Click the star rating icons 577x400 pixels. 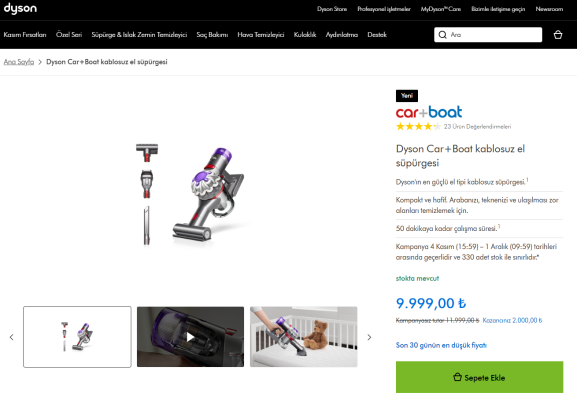click(x=418, y=127)
